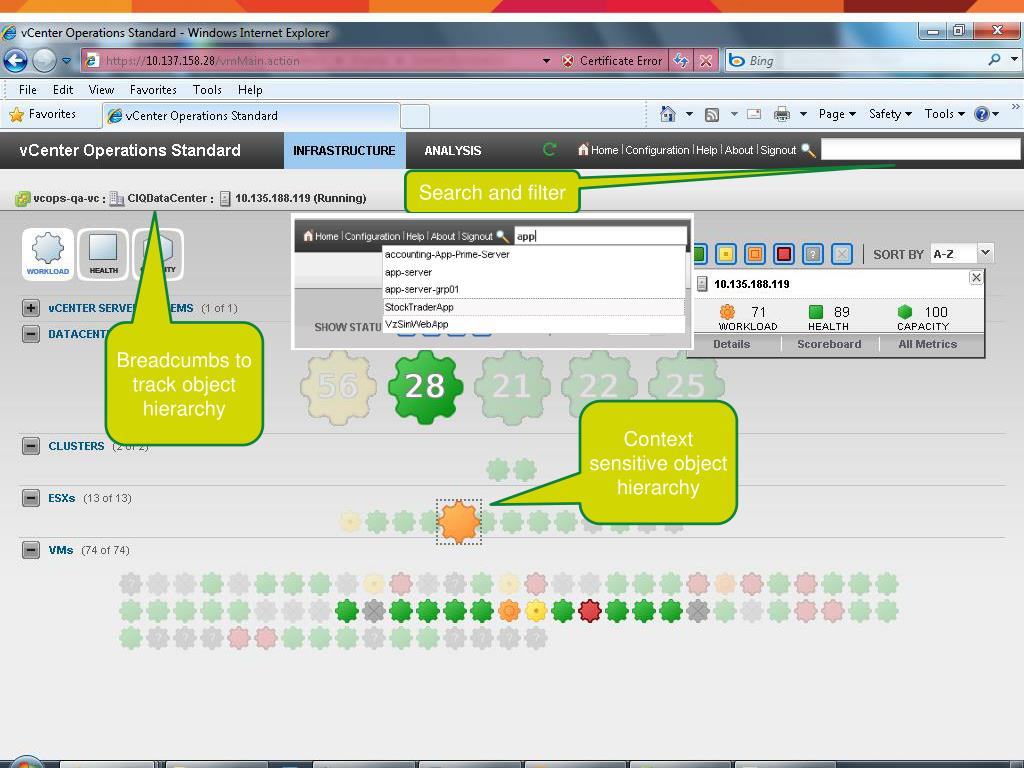Screen dimensions: 1024x768
Task: Open the Bing search provider dropdown arrow
Action: pyautogui.click(x=1014, y=59)
